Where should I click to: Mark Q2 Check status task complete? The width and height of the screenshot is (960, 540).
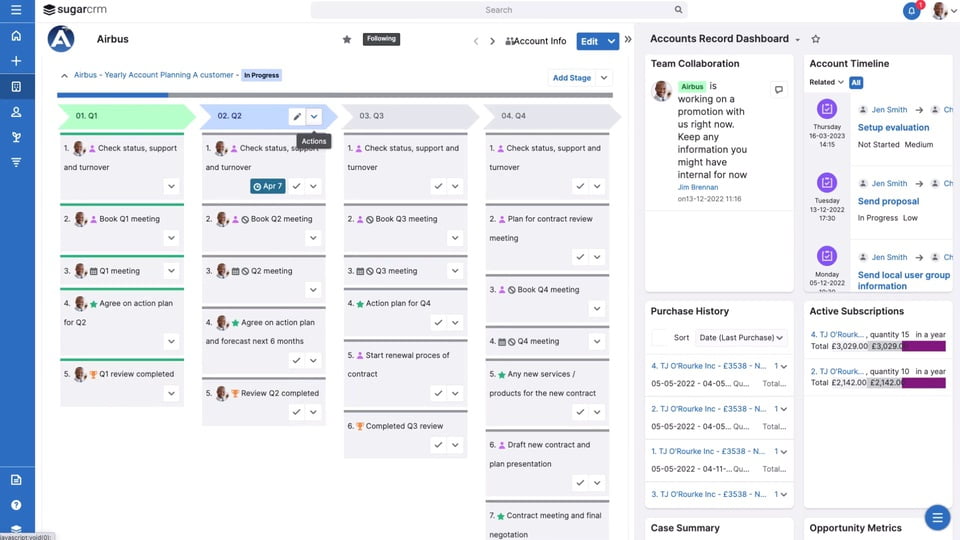coord(296,186)
